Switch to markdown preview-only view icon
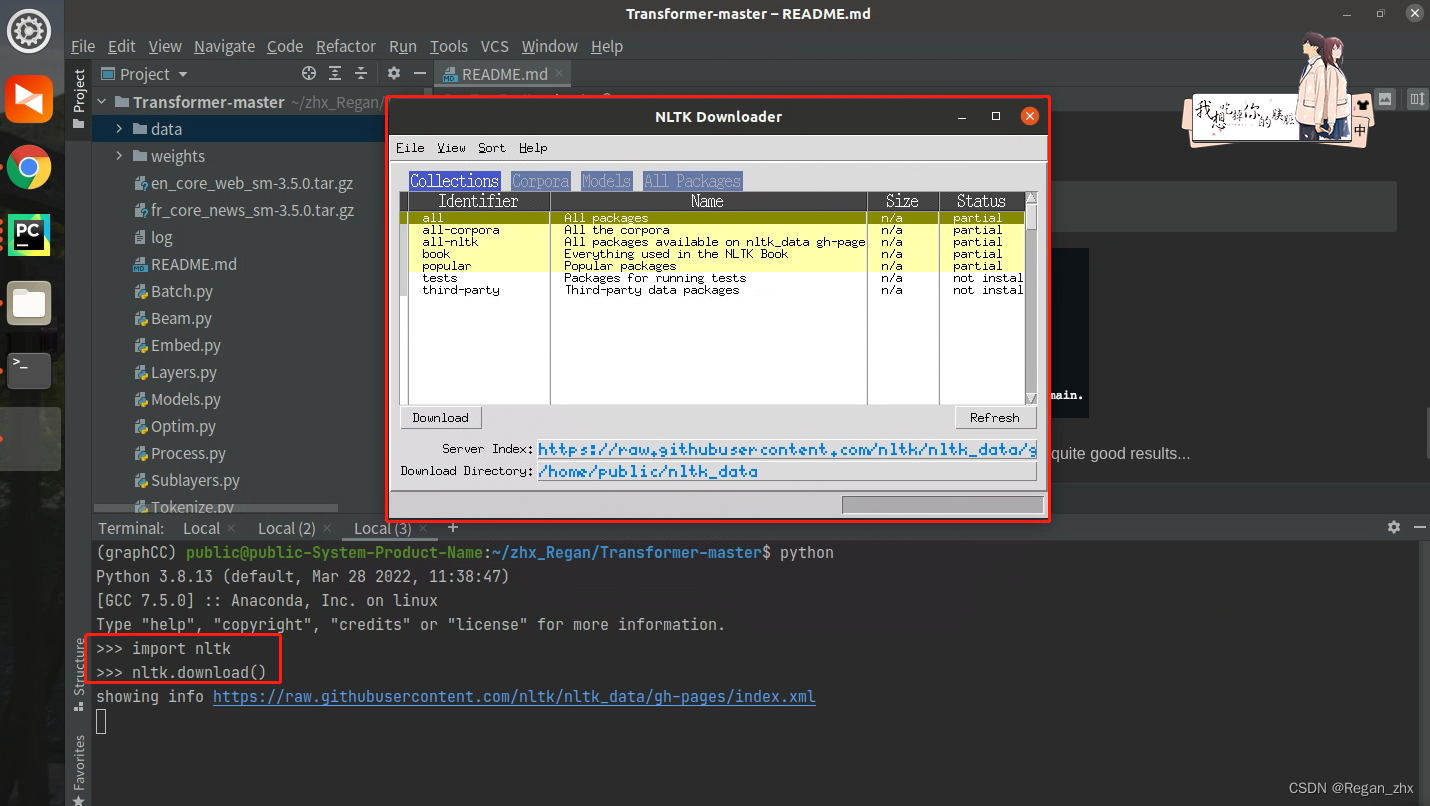Screen dimensions: 1430x806 click(1385, 99)
